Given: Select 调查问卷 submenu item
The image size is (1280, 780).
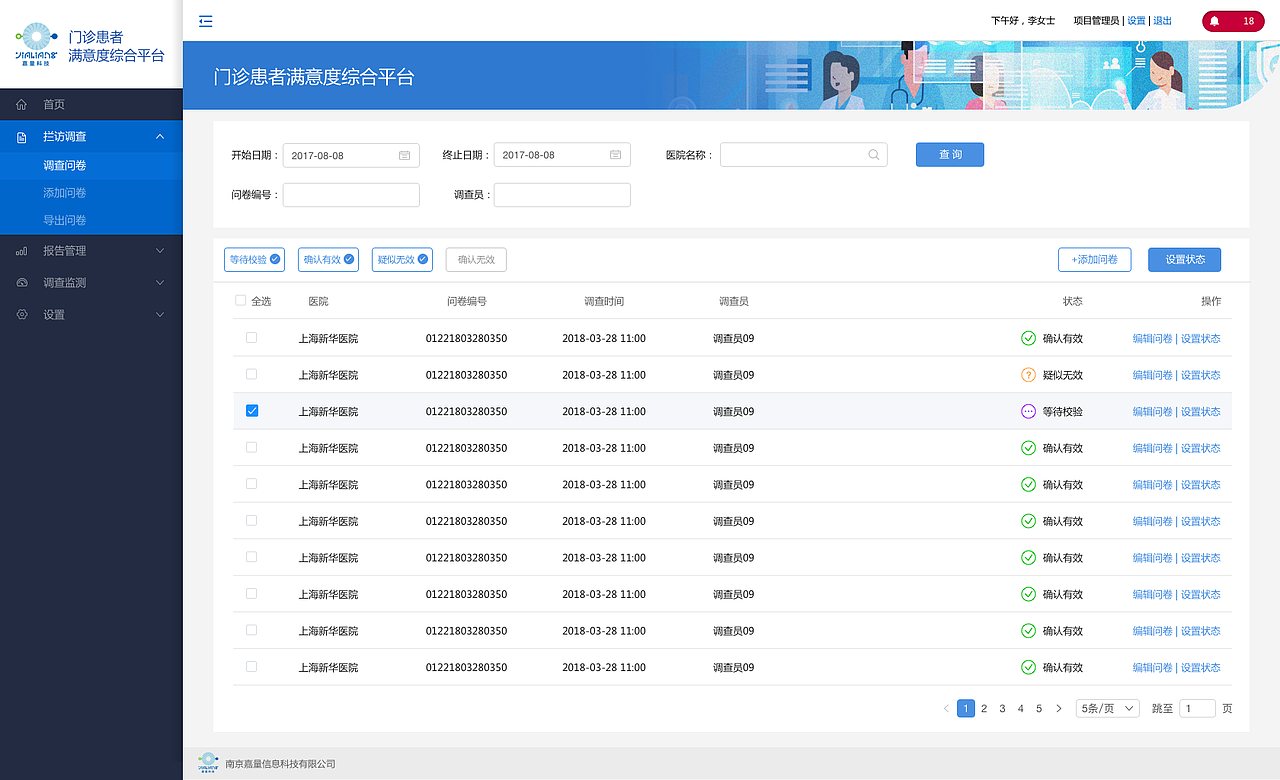Looking at the screenshot, I should coord(91,166).
